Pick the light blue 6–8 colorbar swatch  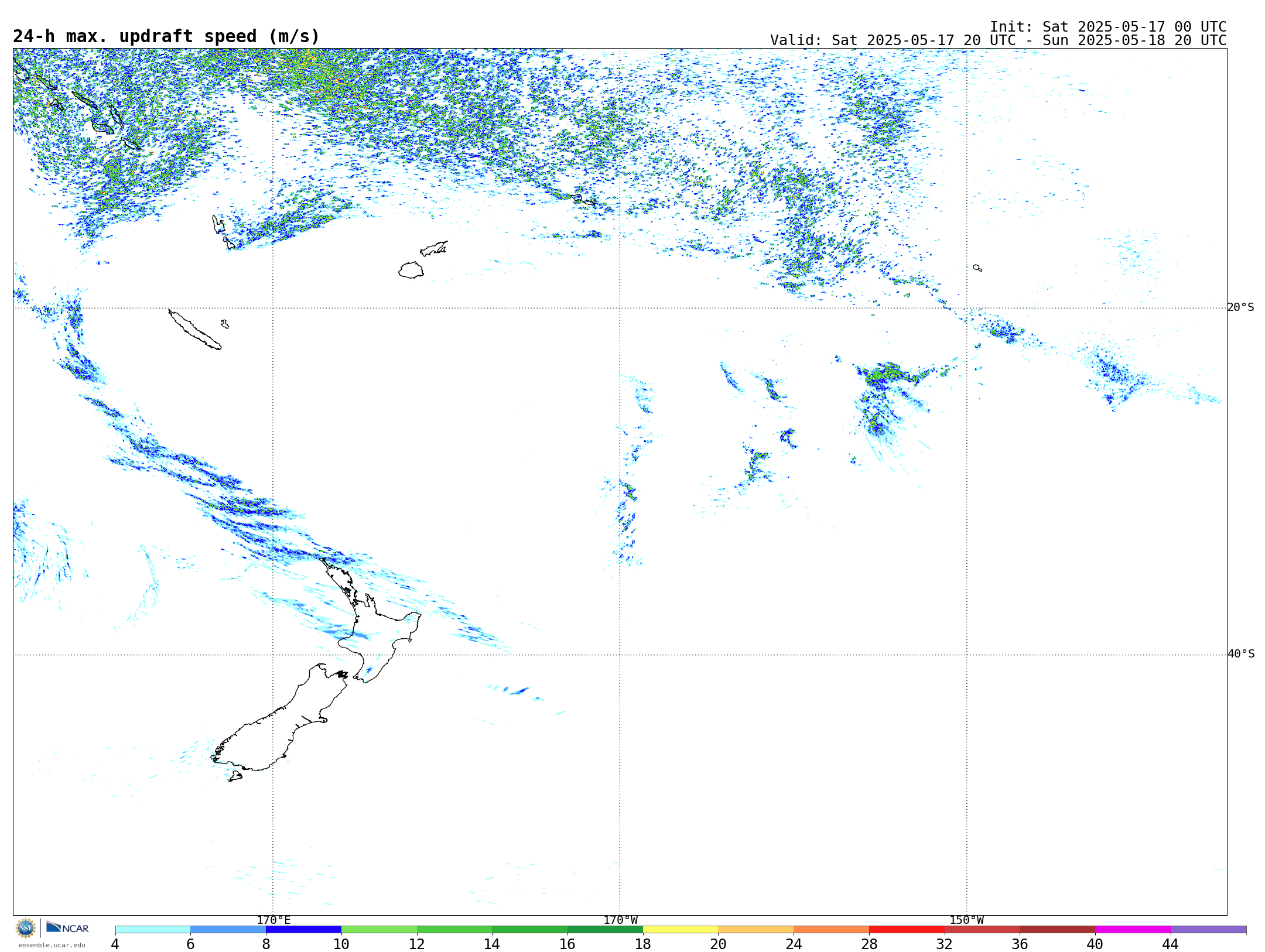tap(228, 930)
